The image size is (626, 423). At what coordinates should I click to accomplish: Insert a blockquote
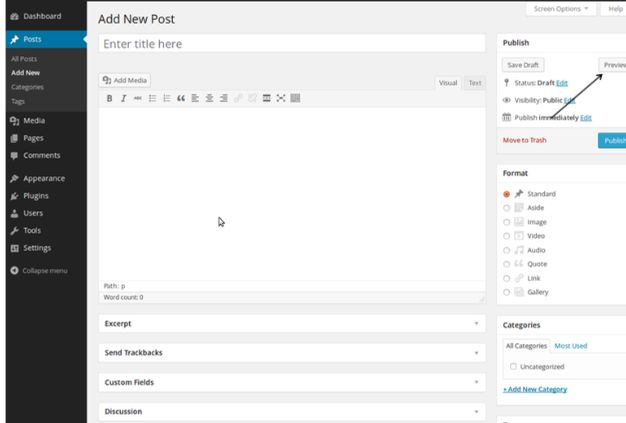[181, 98]
